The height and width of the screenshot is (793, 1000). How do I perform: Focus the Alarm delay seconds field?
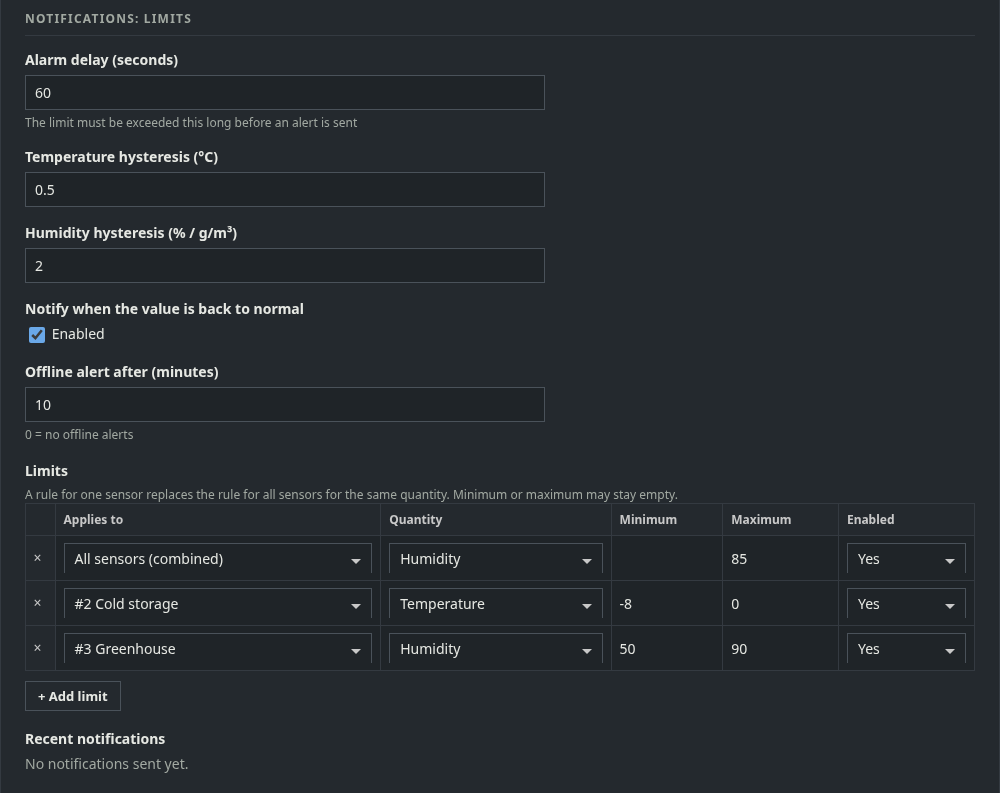284,93
